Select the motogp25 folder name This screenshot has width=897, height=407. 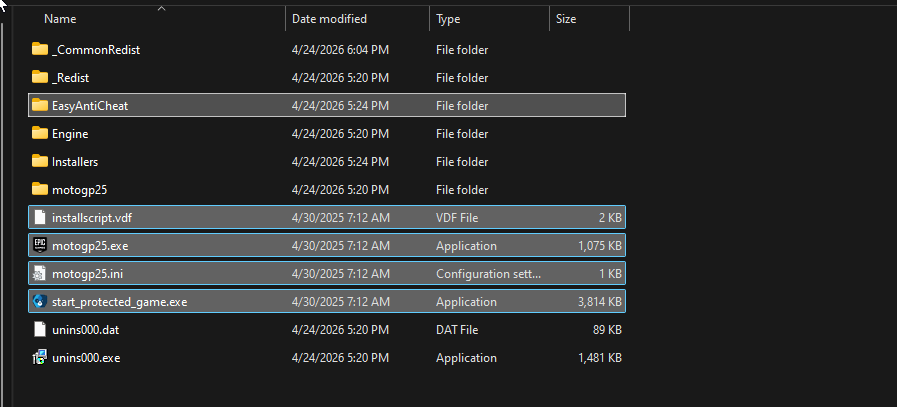(x=79, y=189)
